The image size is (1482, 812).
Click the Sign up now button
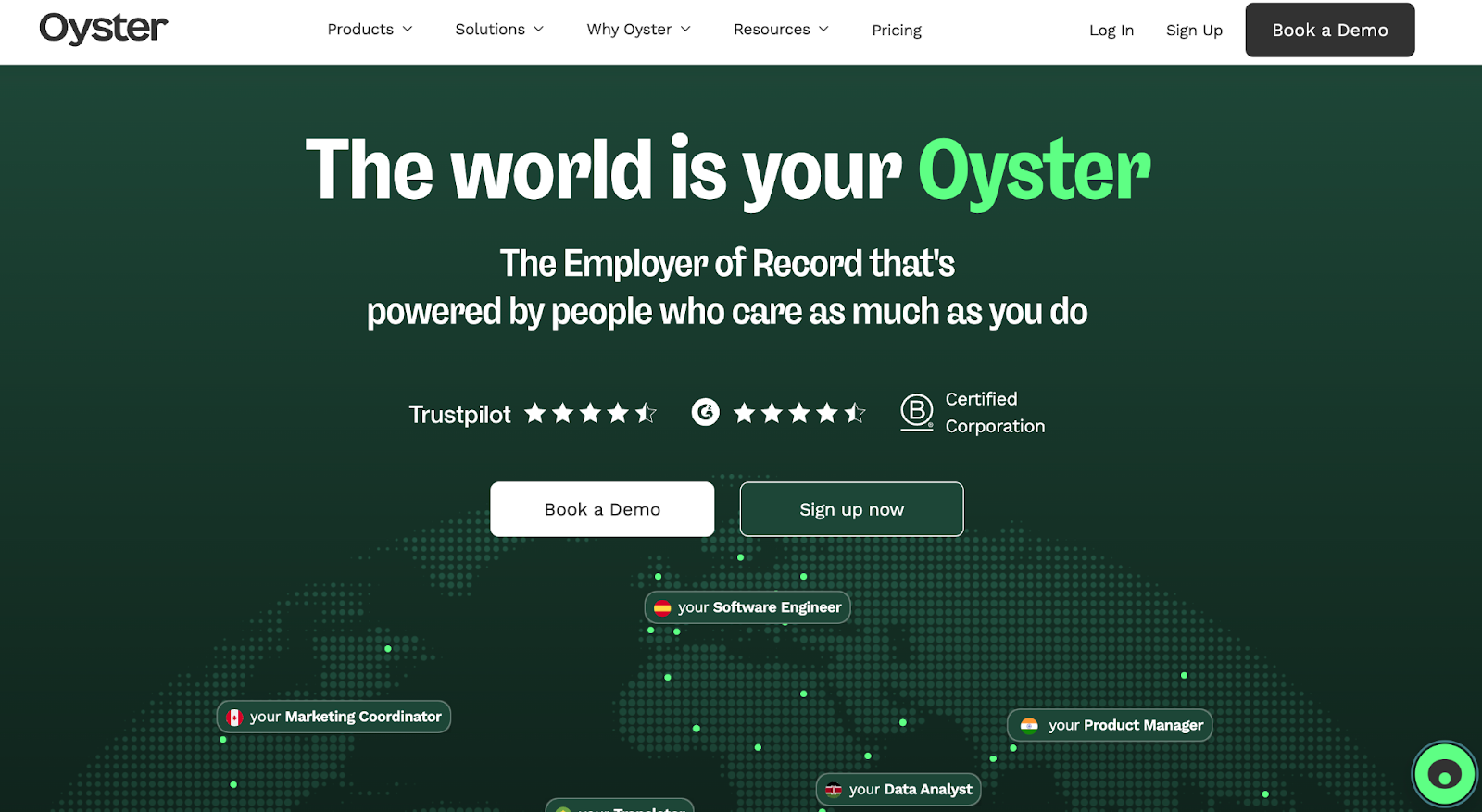pos(851,509)
